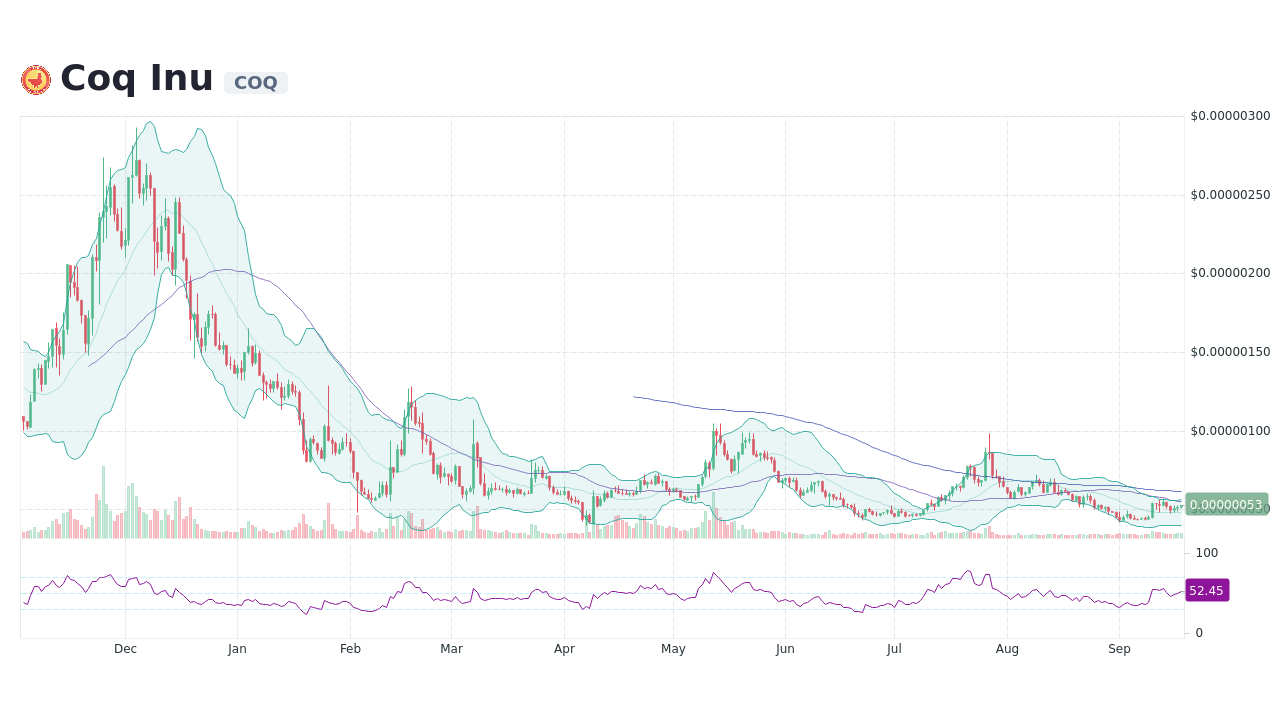Screen dimensions: 1280x720
Task: Select the green current price marker icon
Action: 1226,505
